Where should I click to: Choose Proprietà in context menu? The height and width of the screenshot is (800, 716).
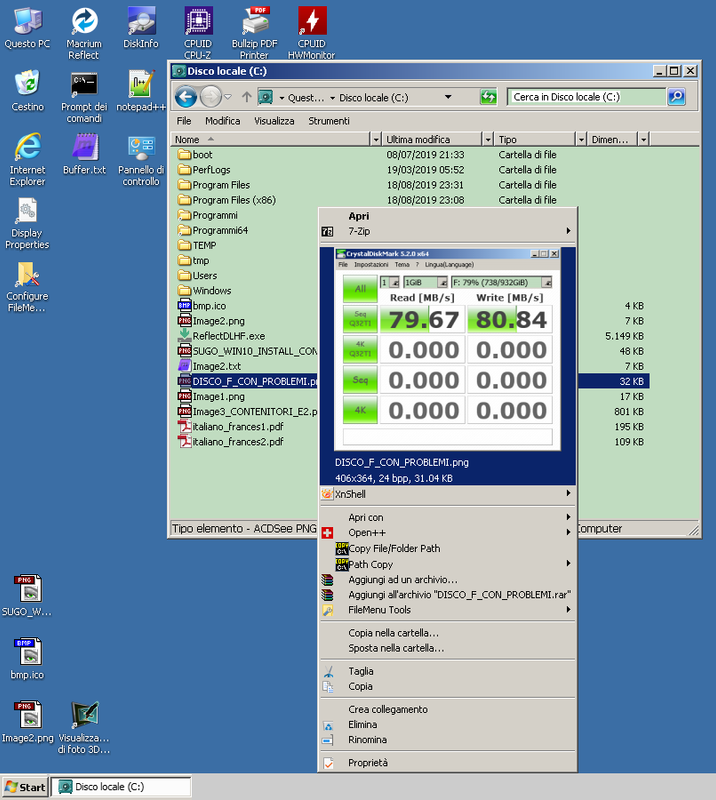point(448,763)
